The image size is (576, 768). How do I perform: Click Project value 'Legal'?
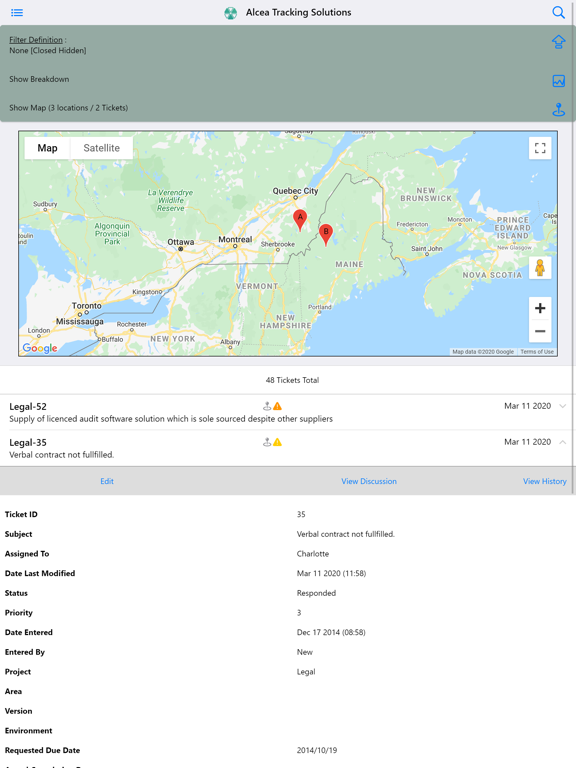(306, 672)
